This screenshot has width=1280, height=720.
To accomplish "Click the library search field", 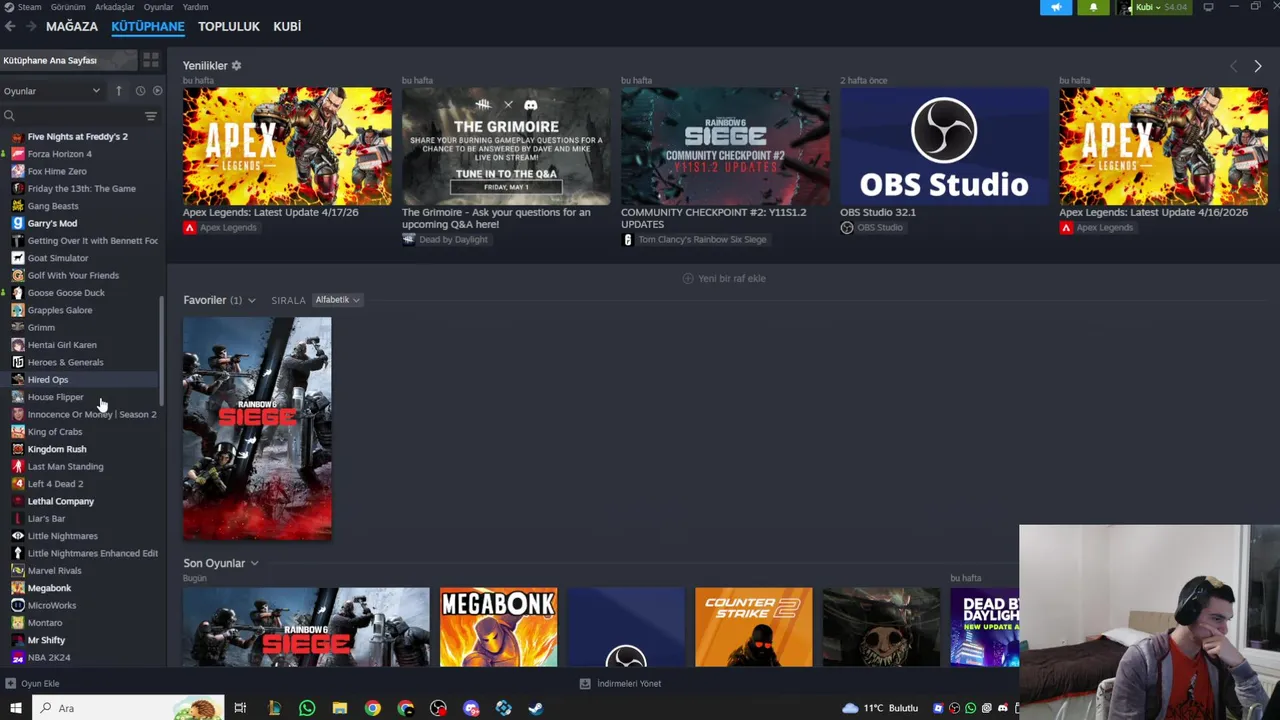I will click(75, 116).
